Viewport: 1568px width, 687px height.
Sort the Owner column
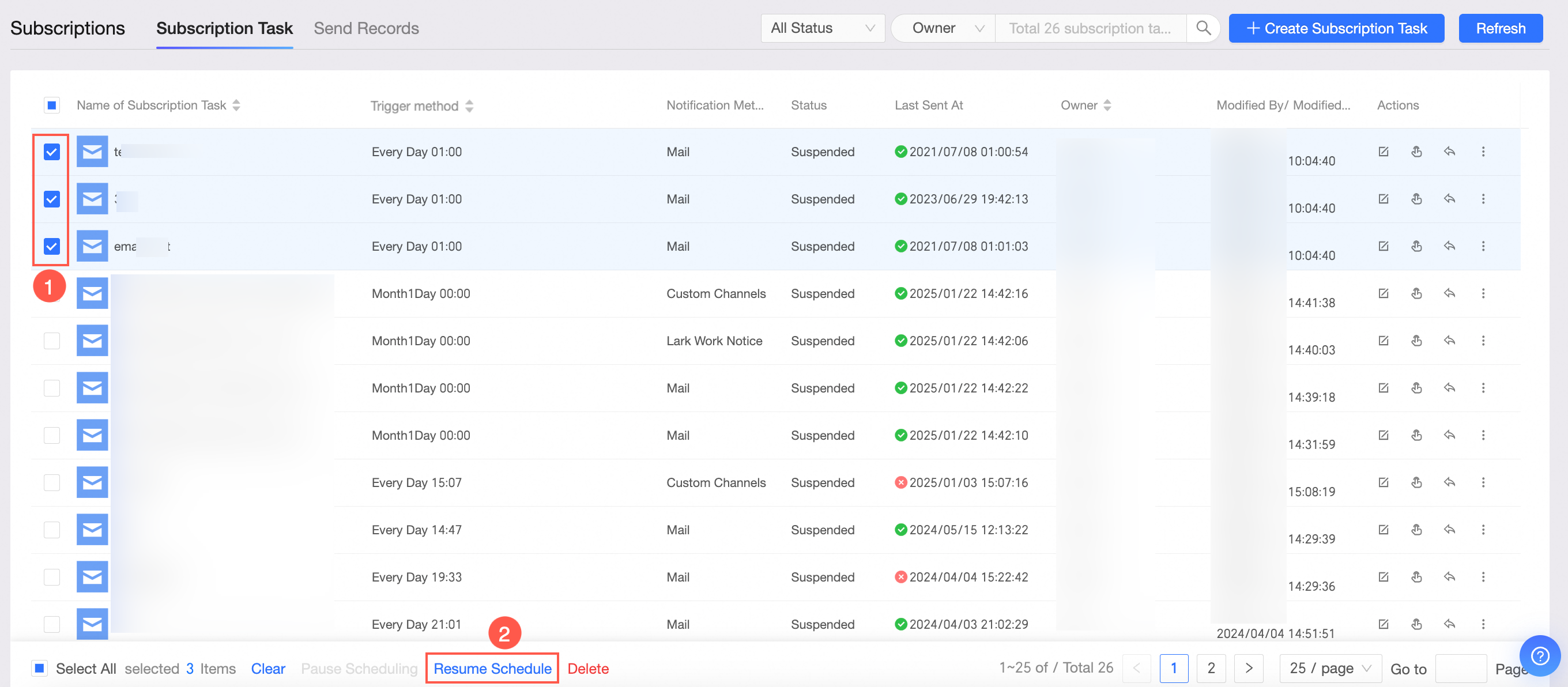(1107, 105)
